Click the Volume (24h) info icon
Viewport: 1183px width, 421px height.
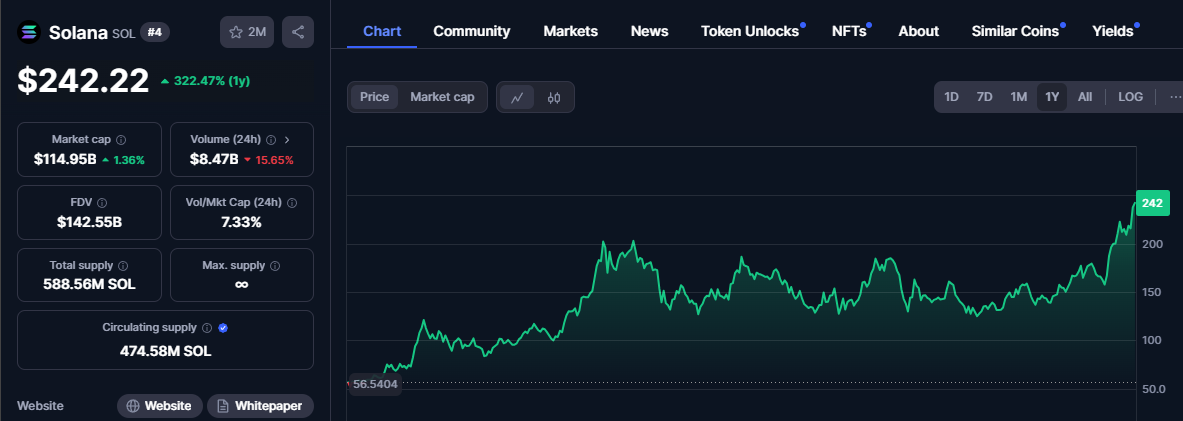(x=272, y=140)
